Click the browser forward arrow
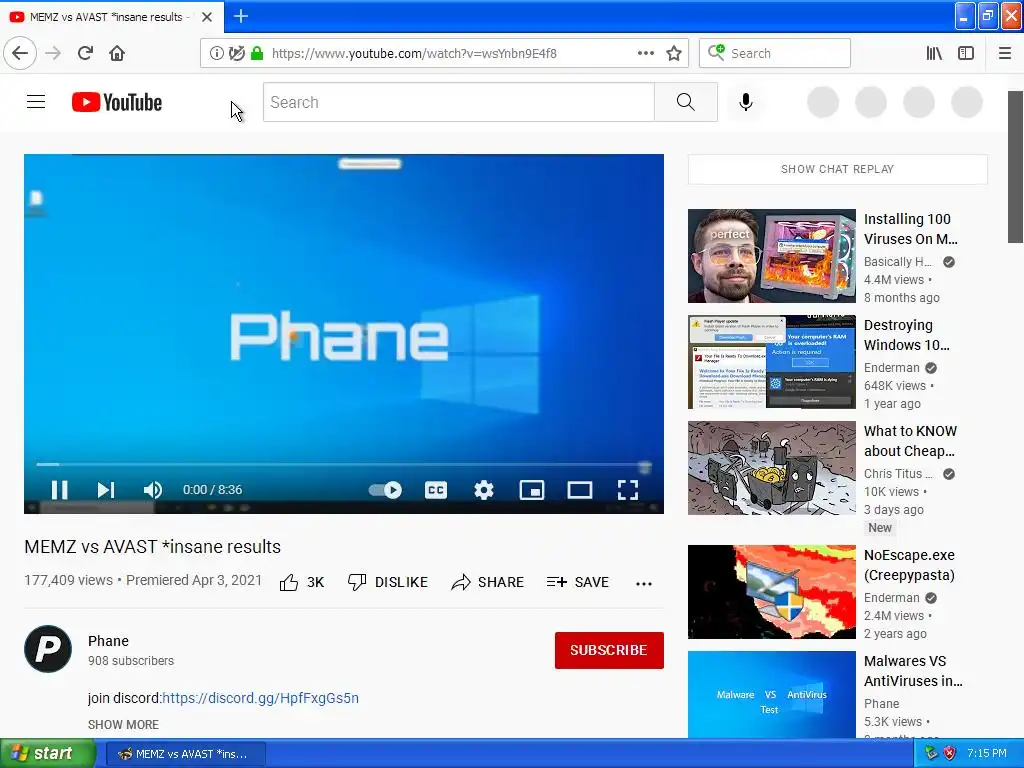 click(x=53, y=53)
